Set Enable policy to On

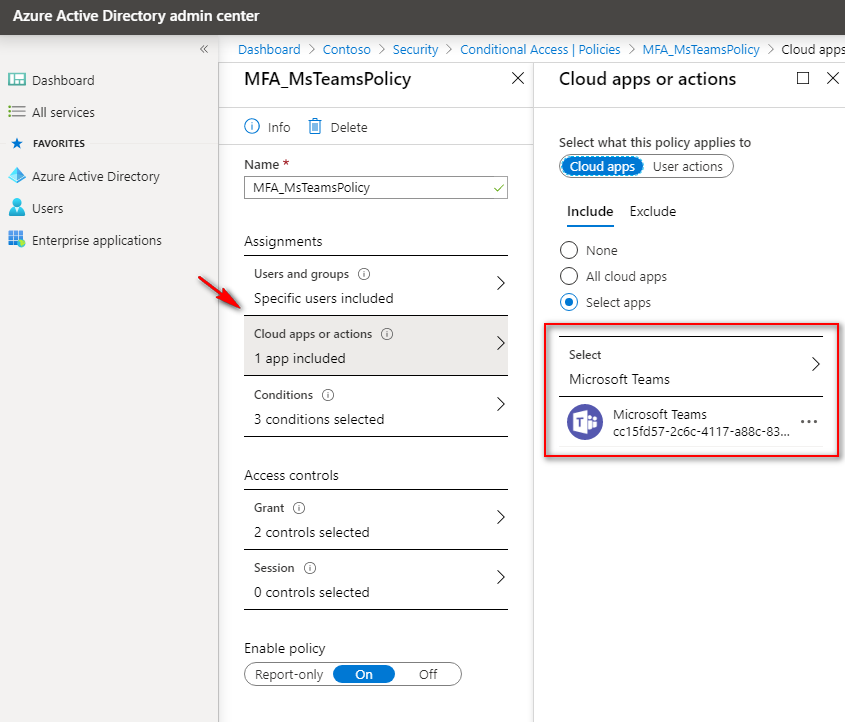[x=364, y=675]
